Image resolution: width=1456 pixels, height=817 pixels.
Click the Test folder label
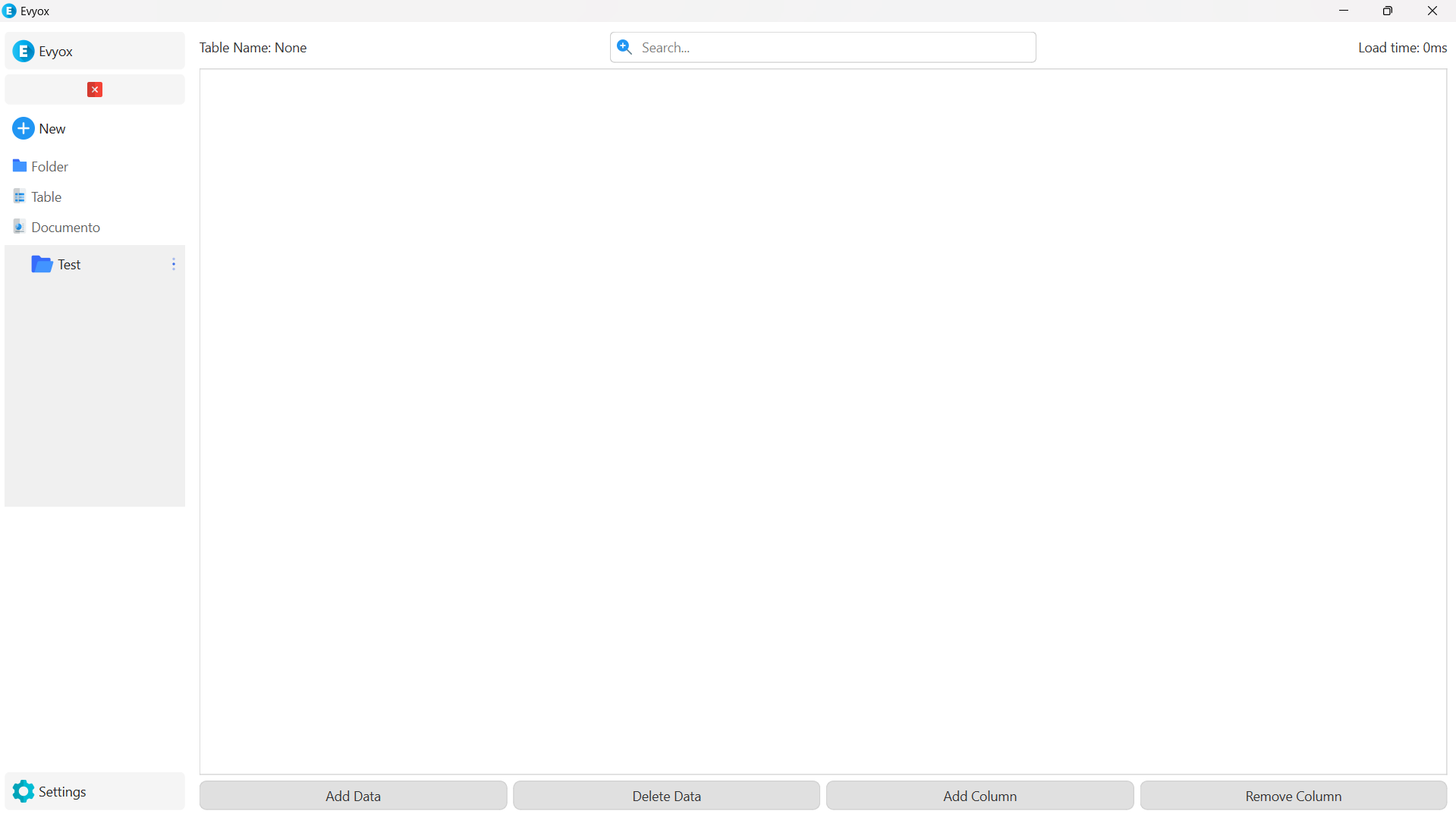[69, 265]
